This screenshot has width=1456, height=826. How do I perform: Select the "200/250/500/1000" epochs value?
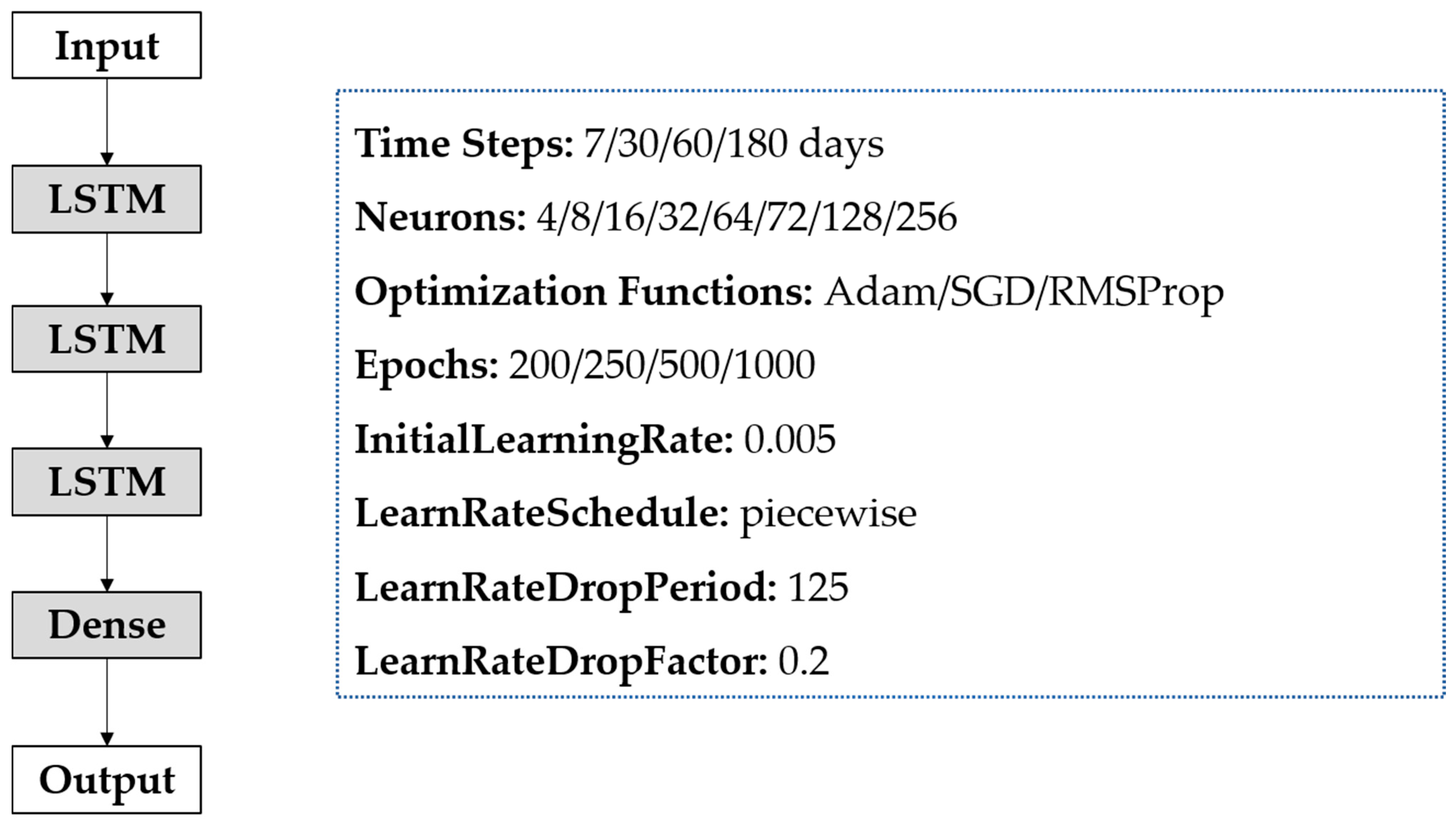[662, 365]
